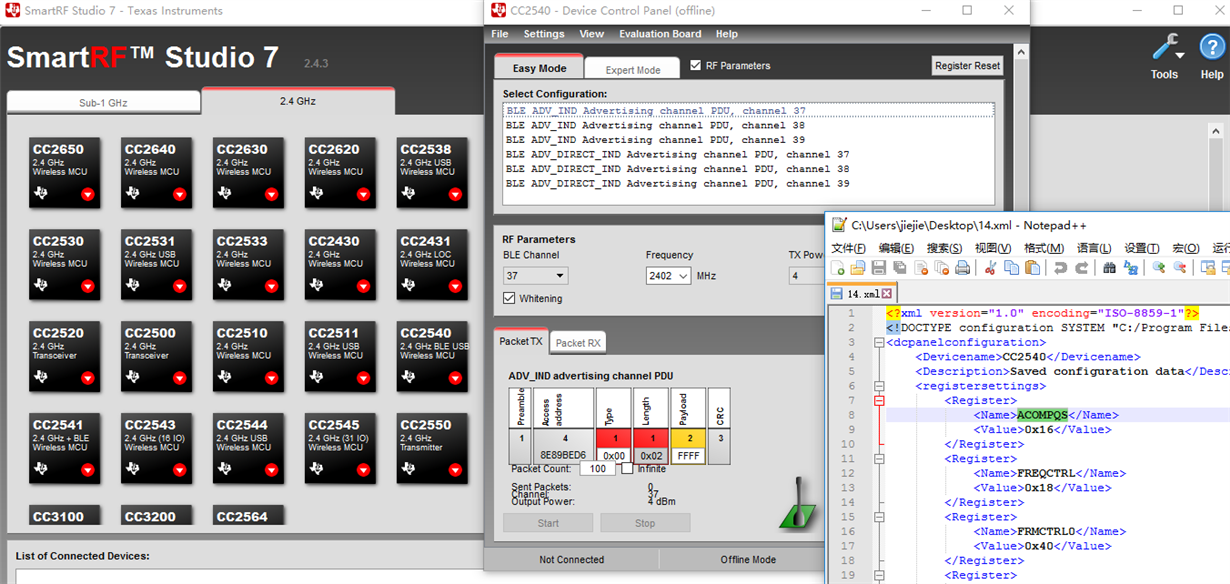Open the 语言(L) menu in Notepad++
1230x584 pixels.
click(x=1094, y=248)
